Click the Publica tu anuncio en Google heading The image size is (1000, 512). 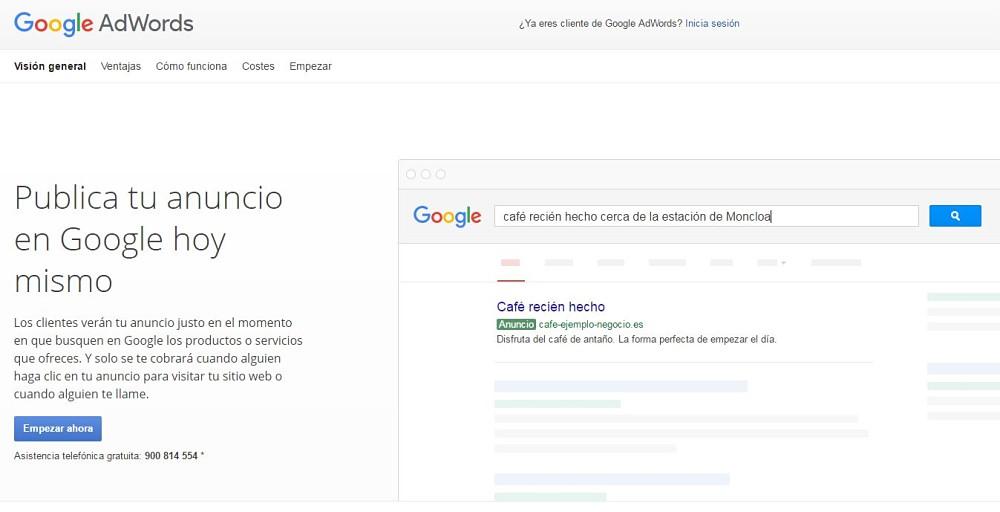point(149,238)
